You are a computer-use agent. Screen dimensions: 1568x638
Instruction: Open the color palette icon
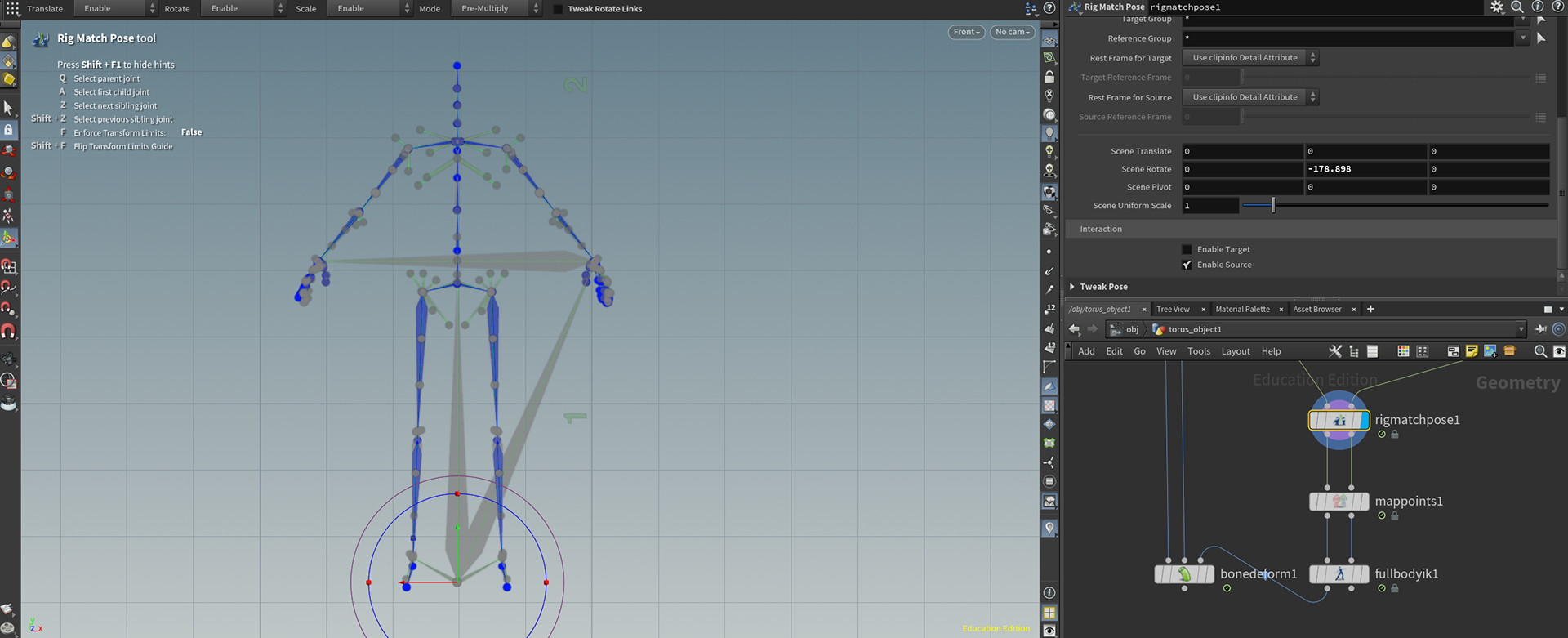point(1403,351)
